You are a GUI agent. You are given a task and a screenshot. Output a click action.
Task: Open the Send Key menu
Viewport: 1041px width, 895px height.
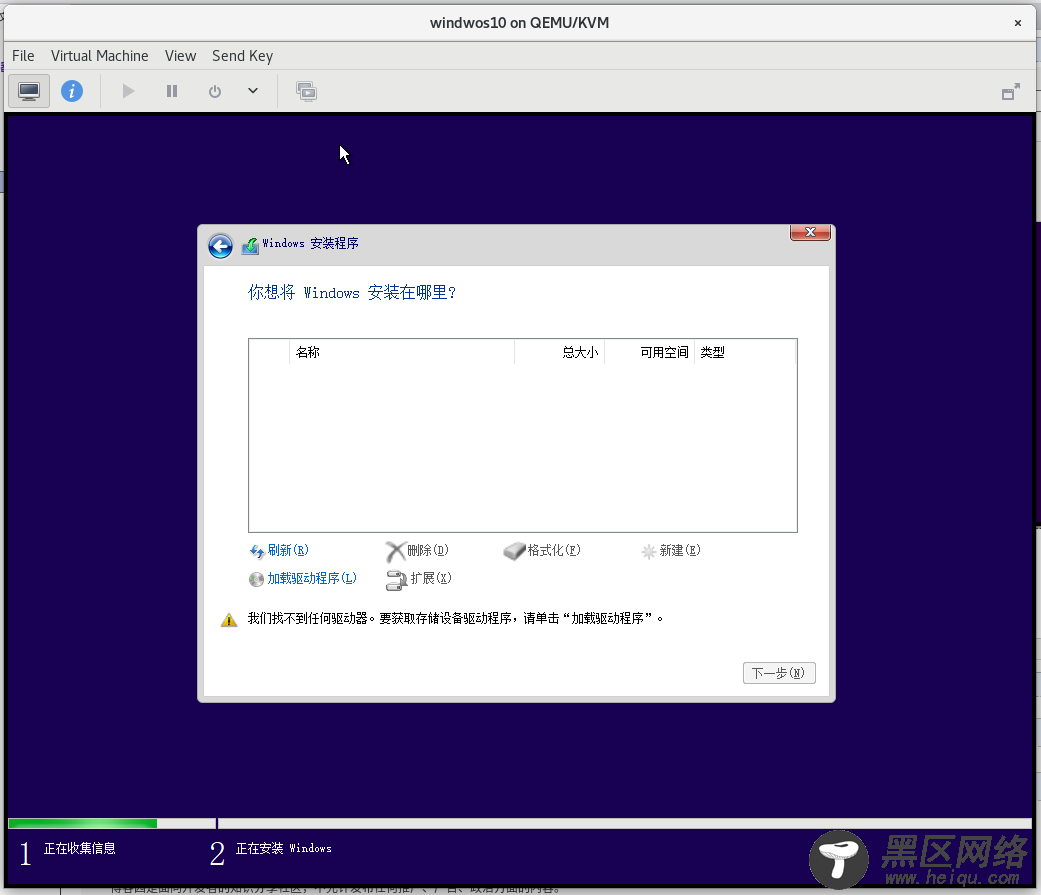tap(242, 56)
